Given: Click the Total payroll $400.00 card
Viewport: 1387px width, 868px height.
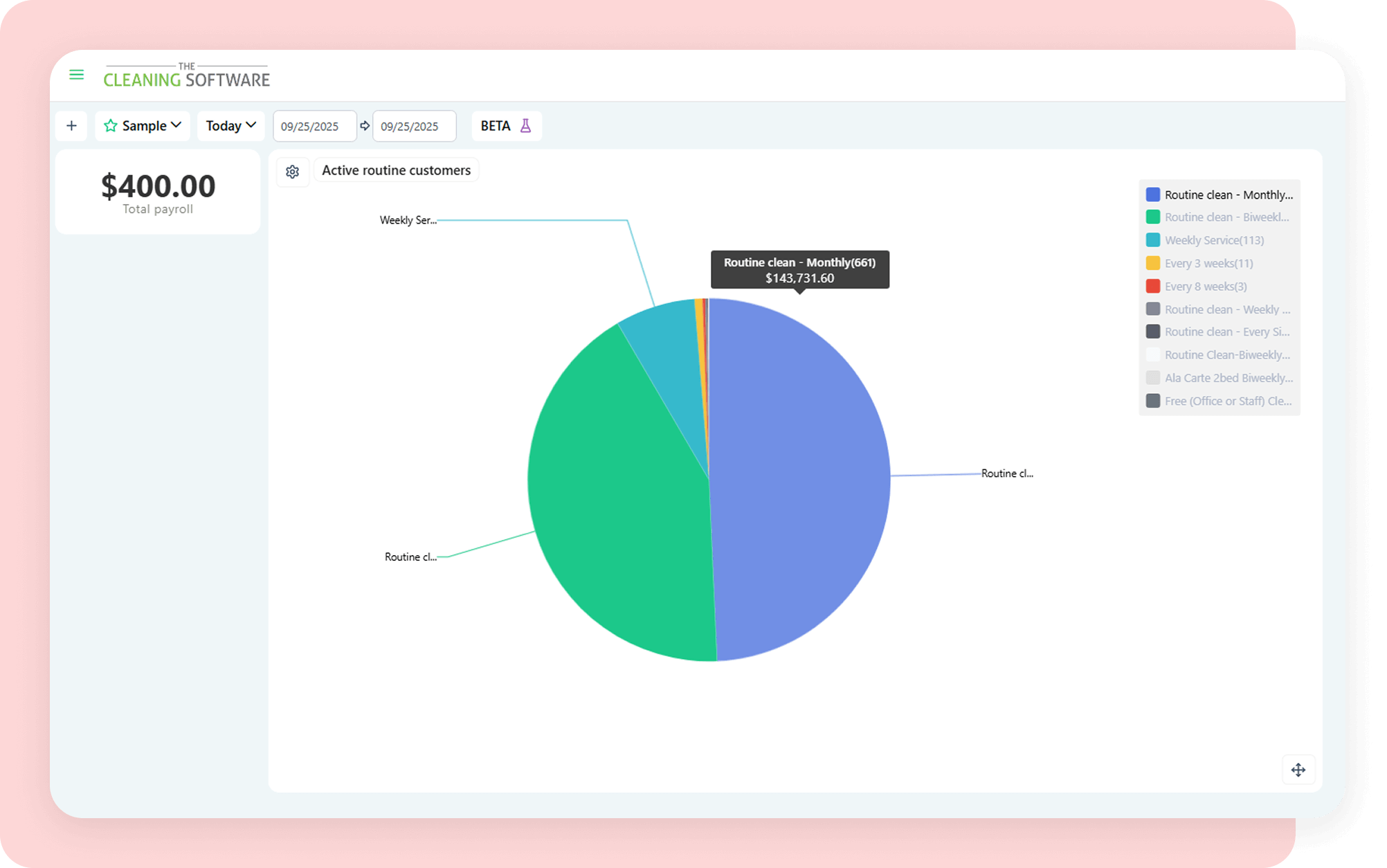Looking at the screenshot, I should coord(158,192).
